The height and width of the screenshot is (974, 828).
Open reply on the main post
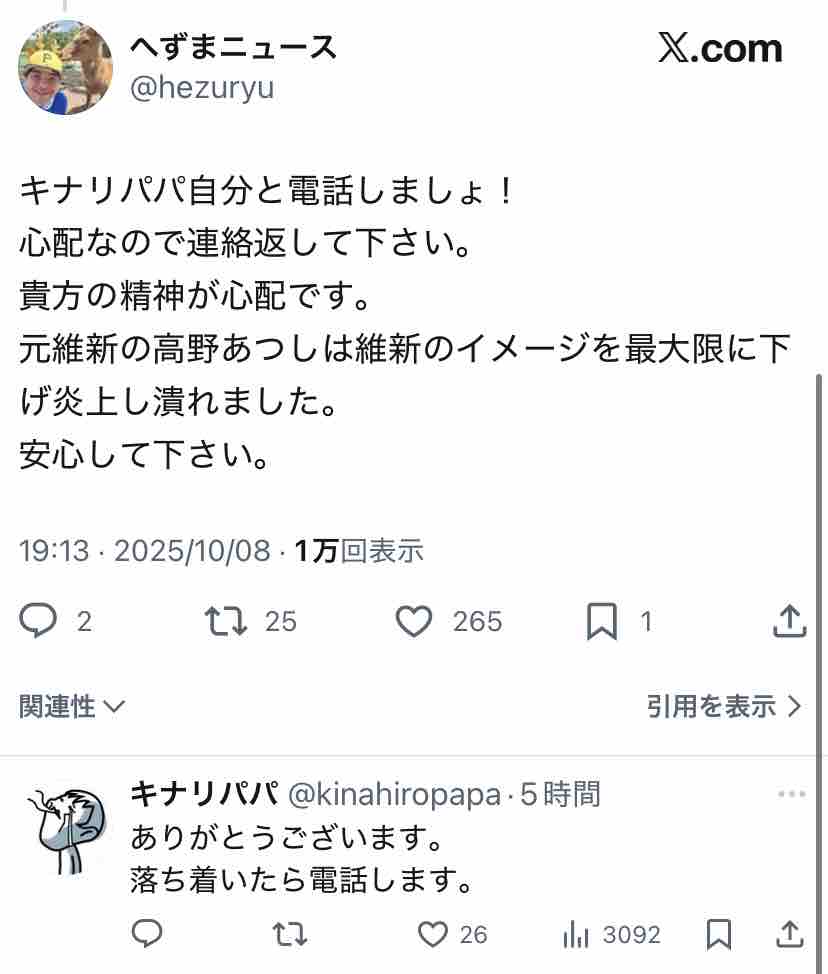pyautogui.click(x=39, y=621)
